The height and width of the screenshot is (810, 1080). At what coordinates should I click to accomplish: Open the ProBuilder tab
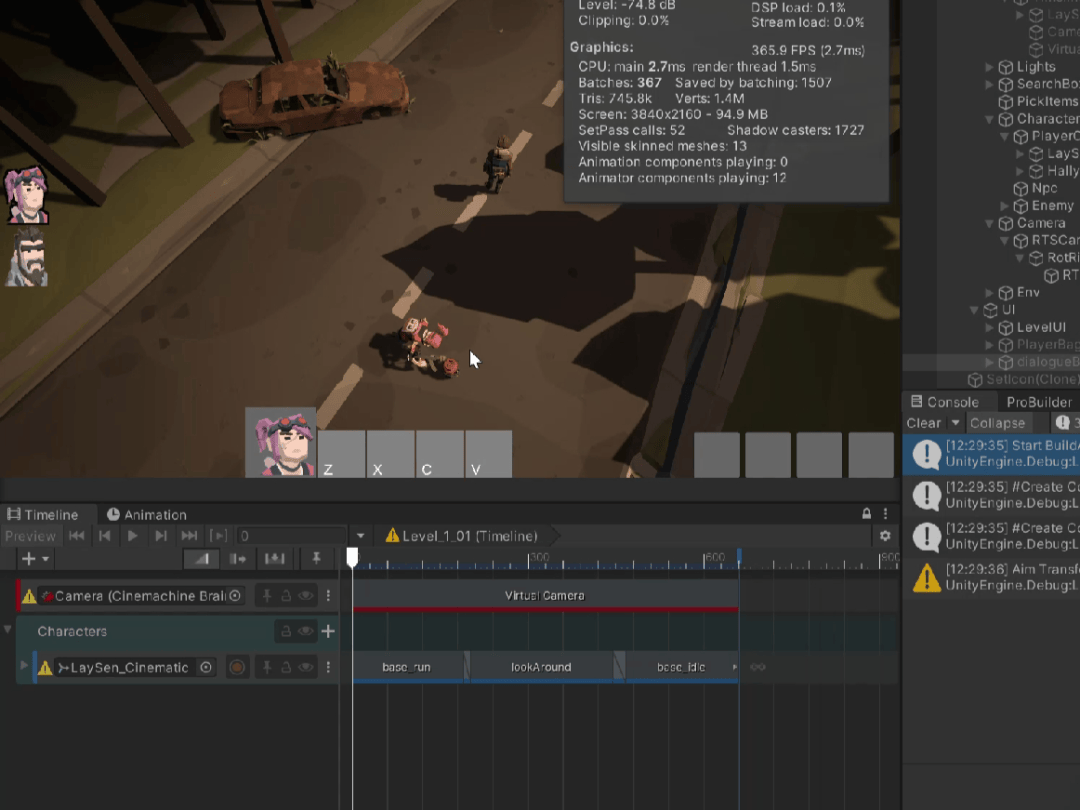(x=1038, y=402)
